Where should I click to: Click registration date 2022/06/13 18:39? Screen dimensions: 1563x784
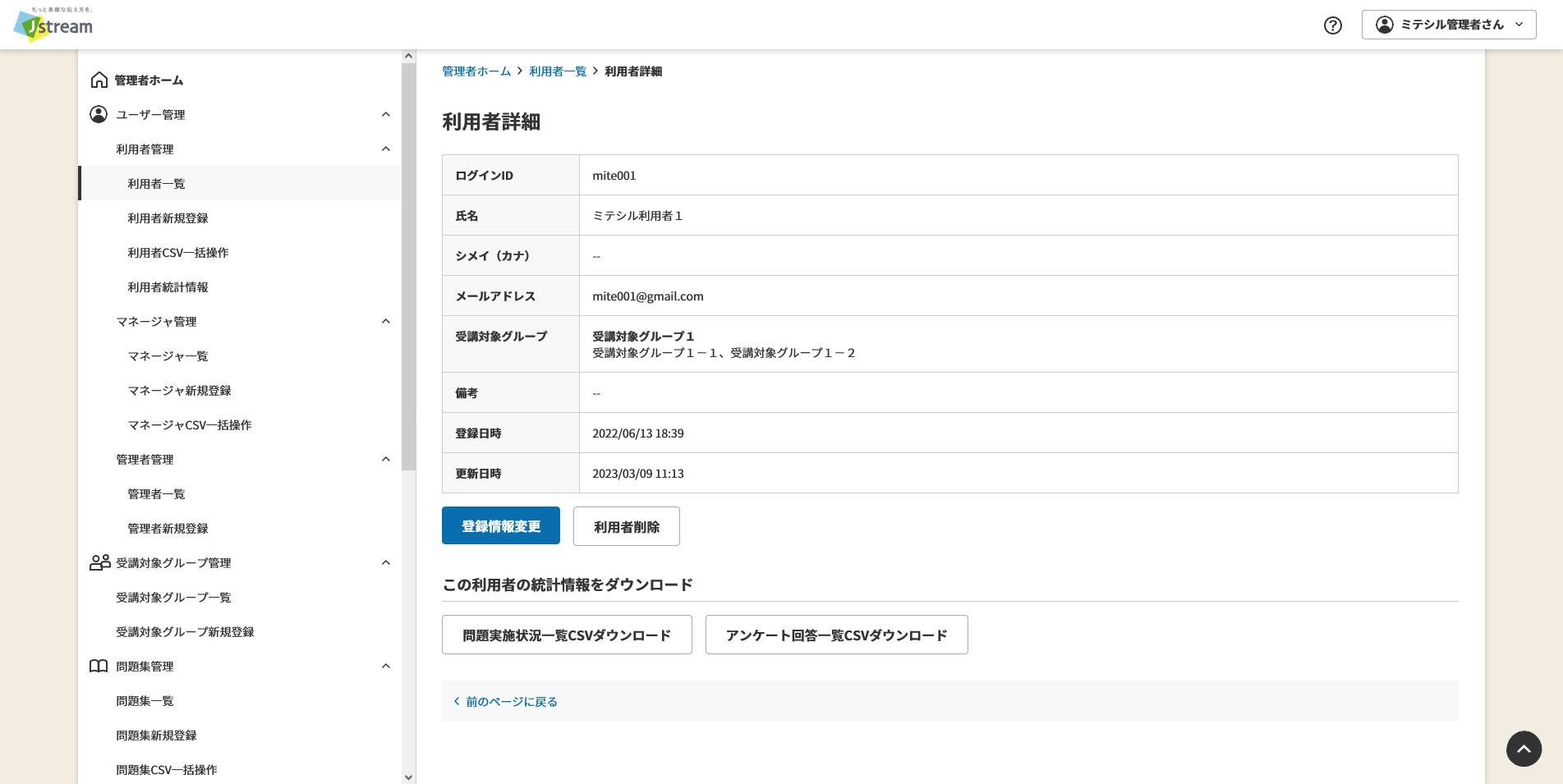click(638, 433)
